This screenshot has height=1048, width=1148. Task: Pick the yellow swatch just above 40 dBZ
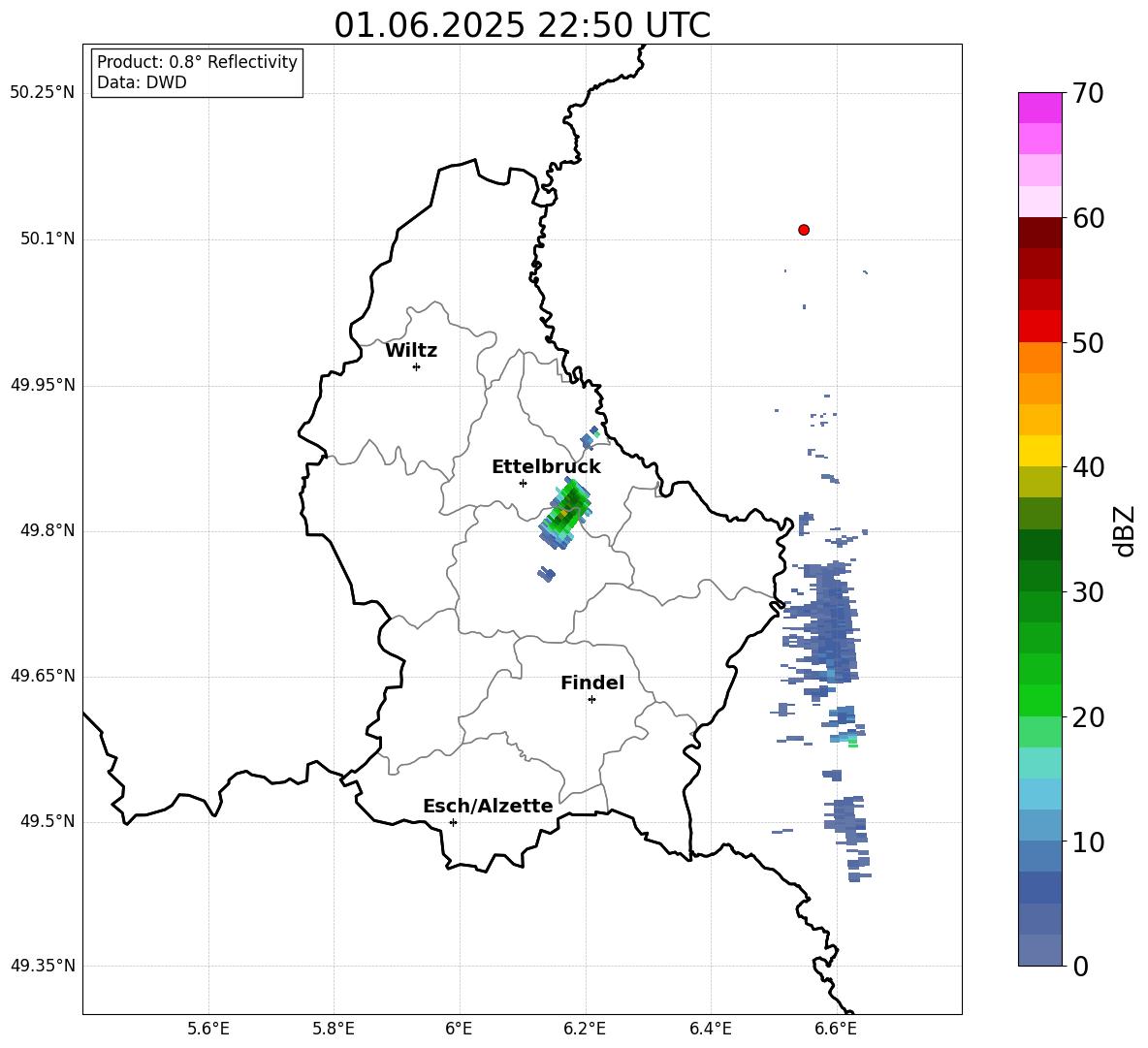click(1040, 451)
